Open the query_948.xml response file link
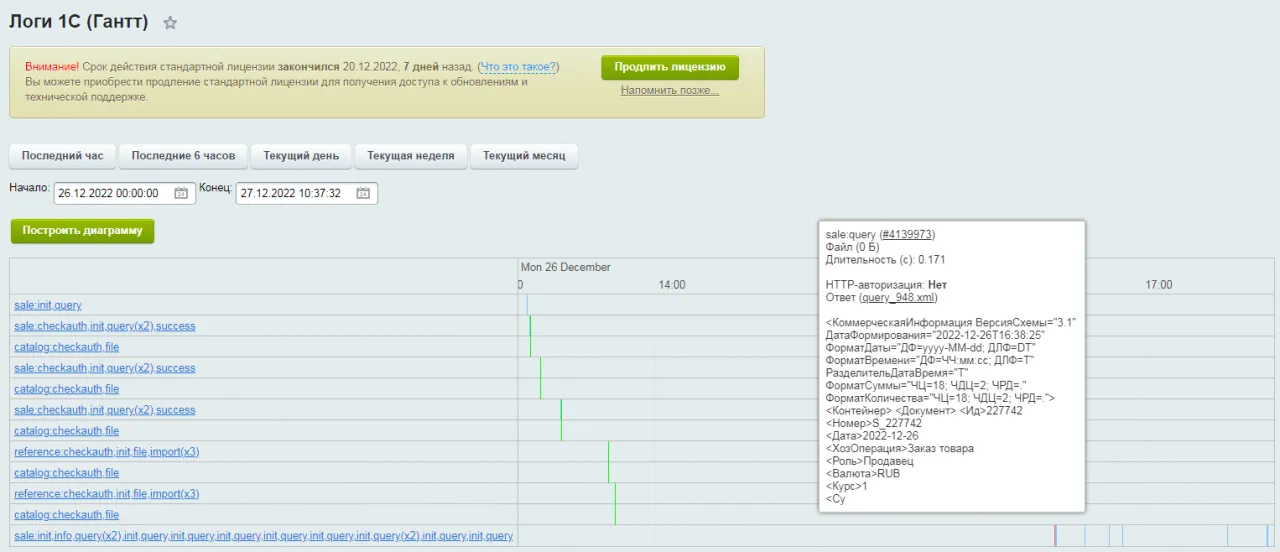The width and height of the screenshot is (1280, 552). point(899,298)
